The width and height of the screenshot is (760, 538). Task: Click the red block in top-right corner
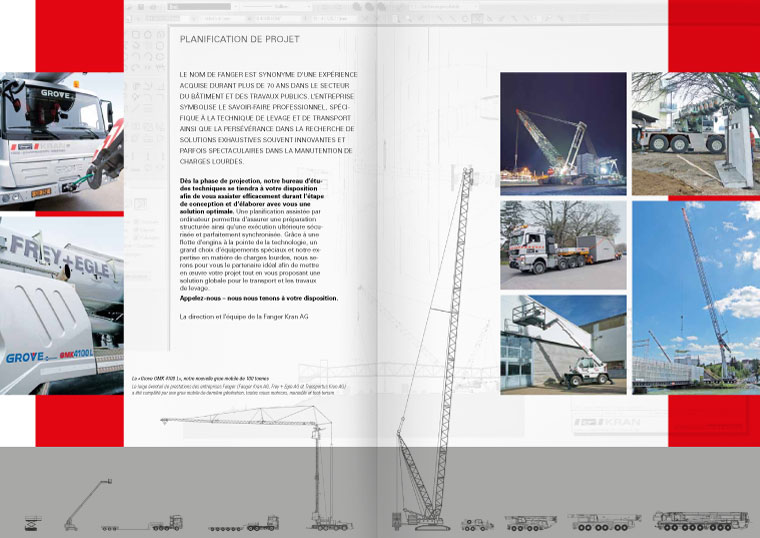(714, 35)
